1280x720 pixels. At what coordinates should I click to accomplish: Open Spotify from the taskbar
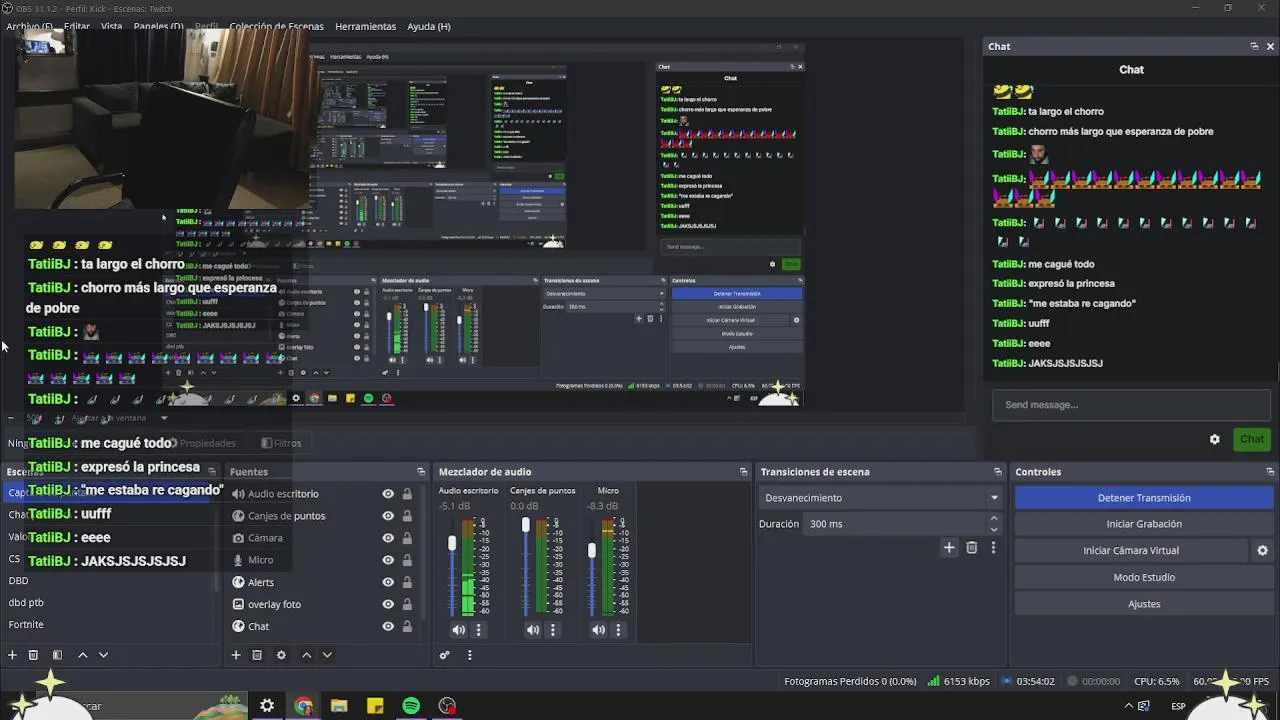(411, 706)
